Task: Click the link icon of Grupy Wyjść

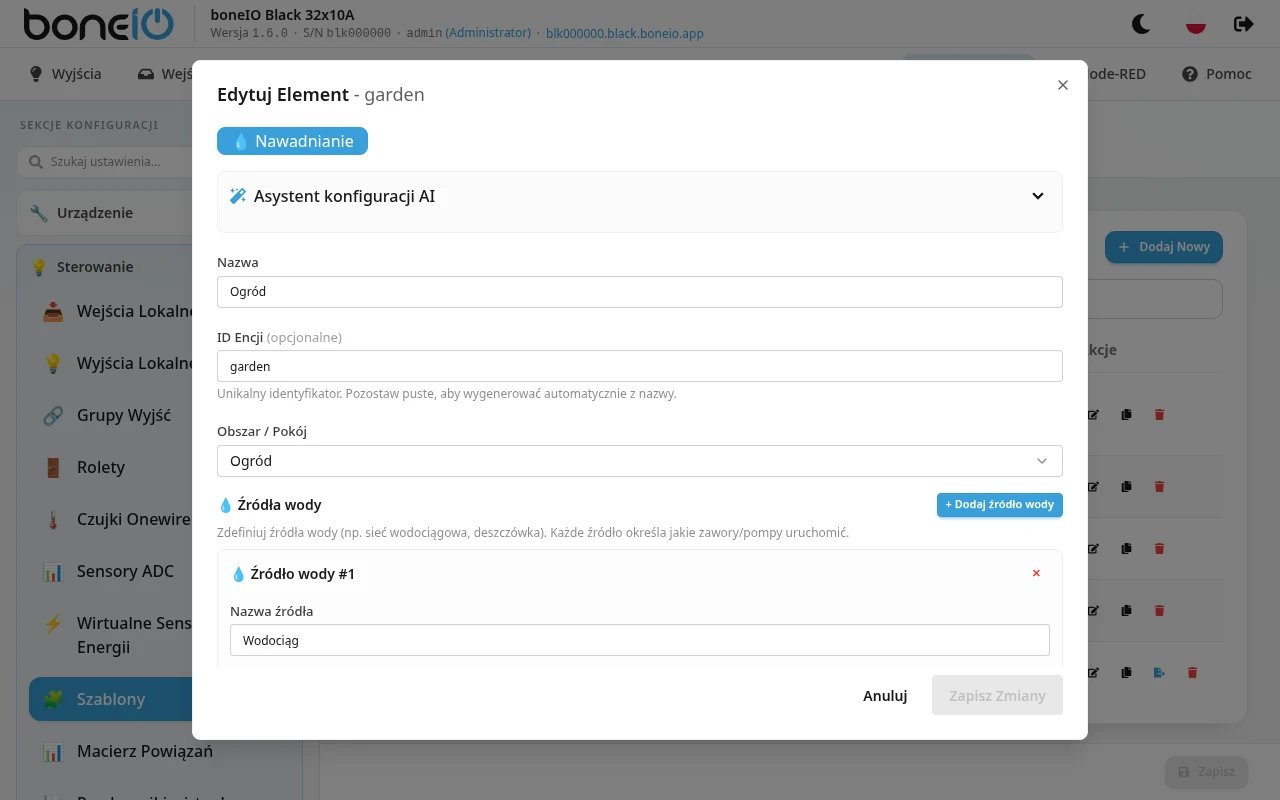Action: 53,415
